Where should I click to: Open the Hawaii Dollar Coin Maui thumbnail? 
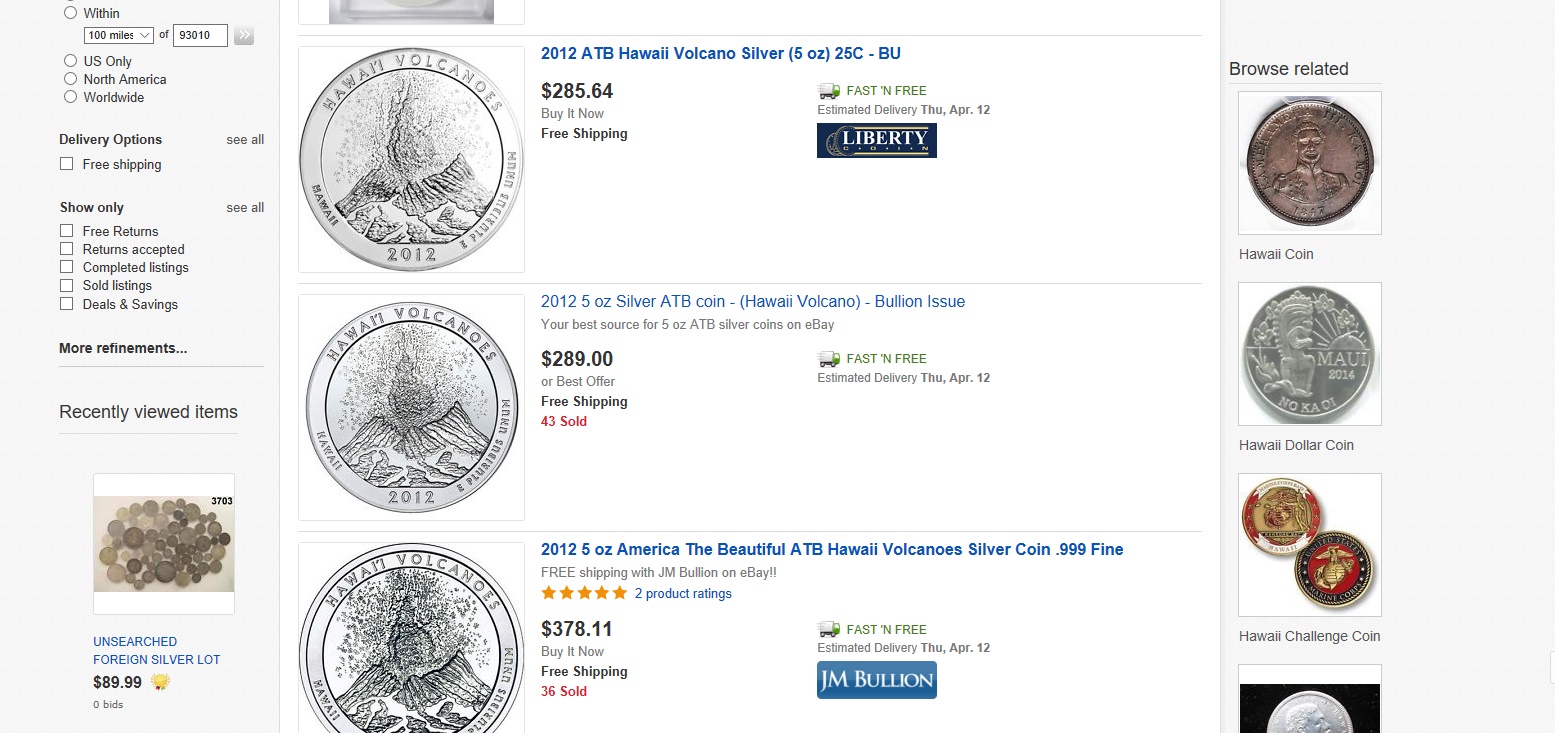pos(1310,354)
